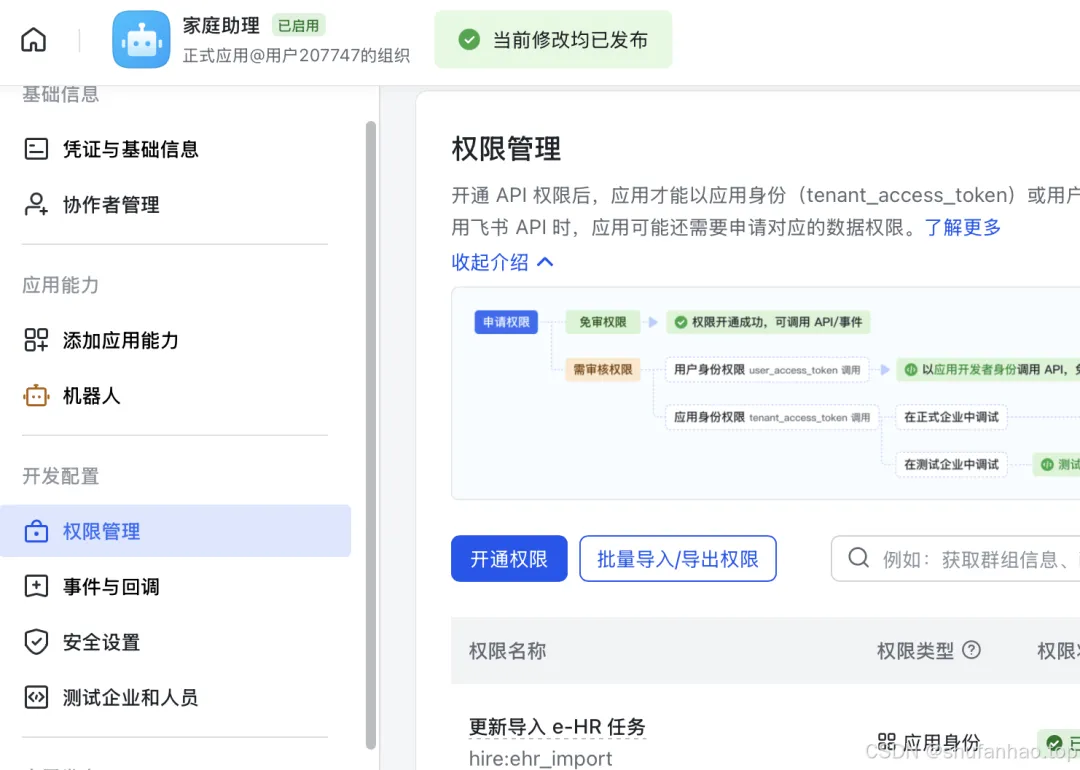Viewport: 1080px width, 770px height.
Task: Click the 应用身份权限 tenant_access_token box
Action: 771,417
